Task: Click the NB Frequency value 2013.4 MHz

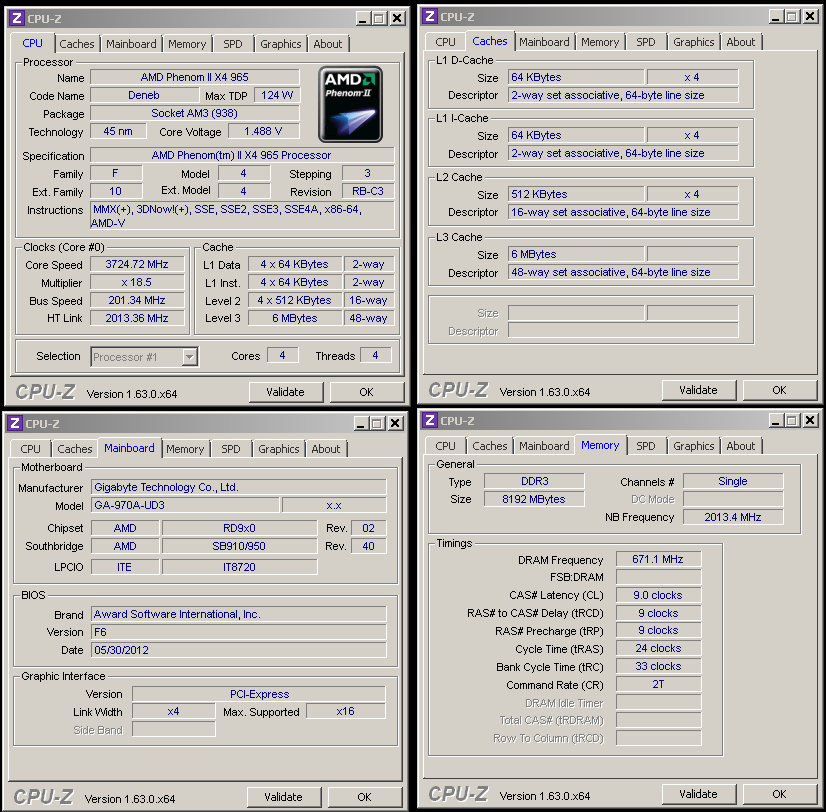Action: [x=733, y=517]
